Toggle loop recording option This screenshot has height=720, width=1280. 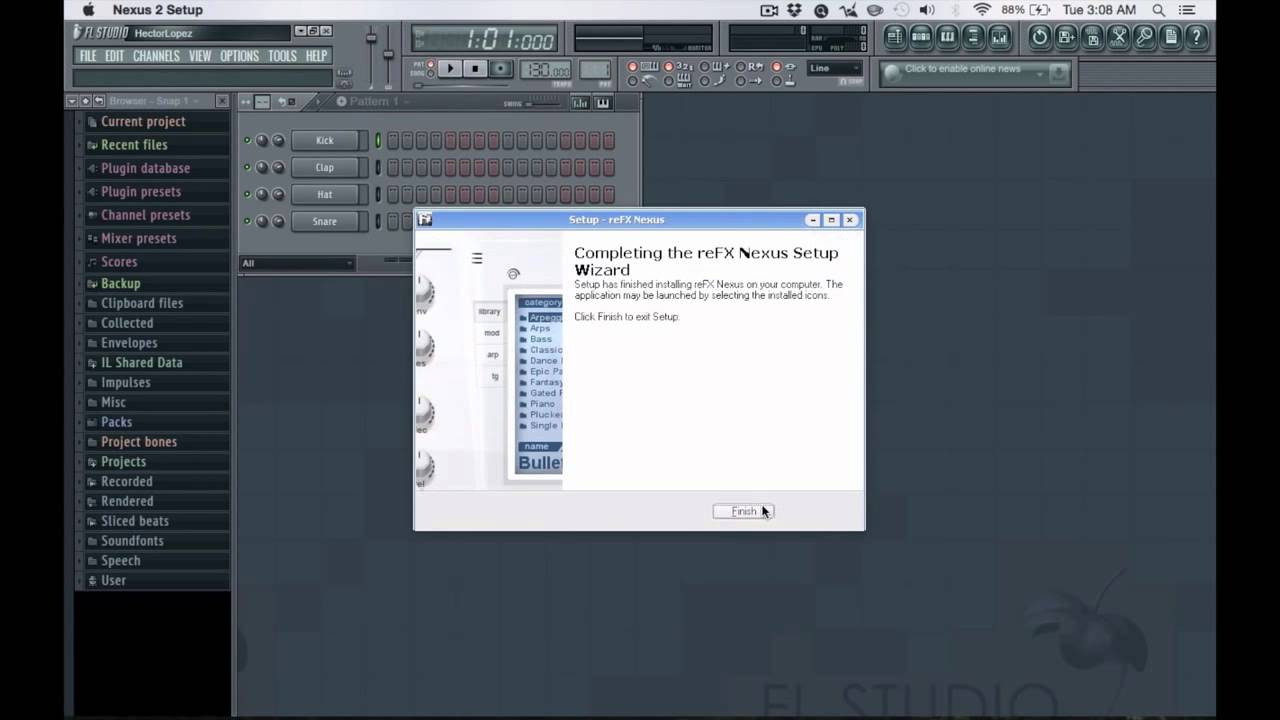(740, 66)
